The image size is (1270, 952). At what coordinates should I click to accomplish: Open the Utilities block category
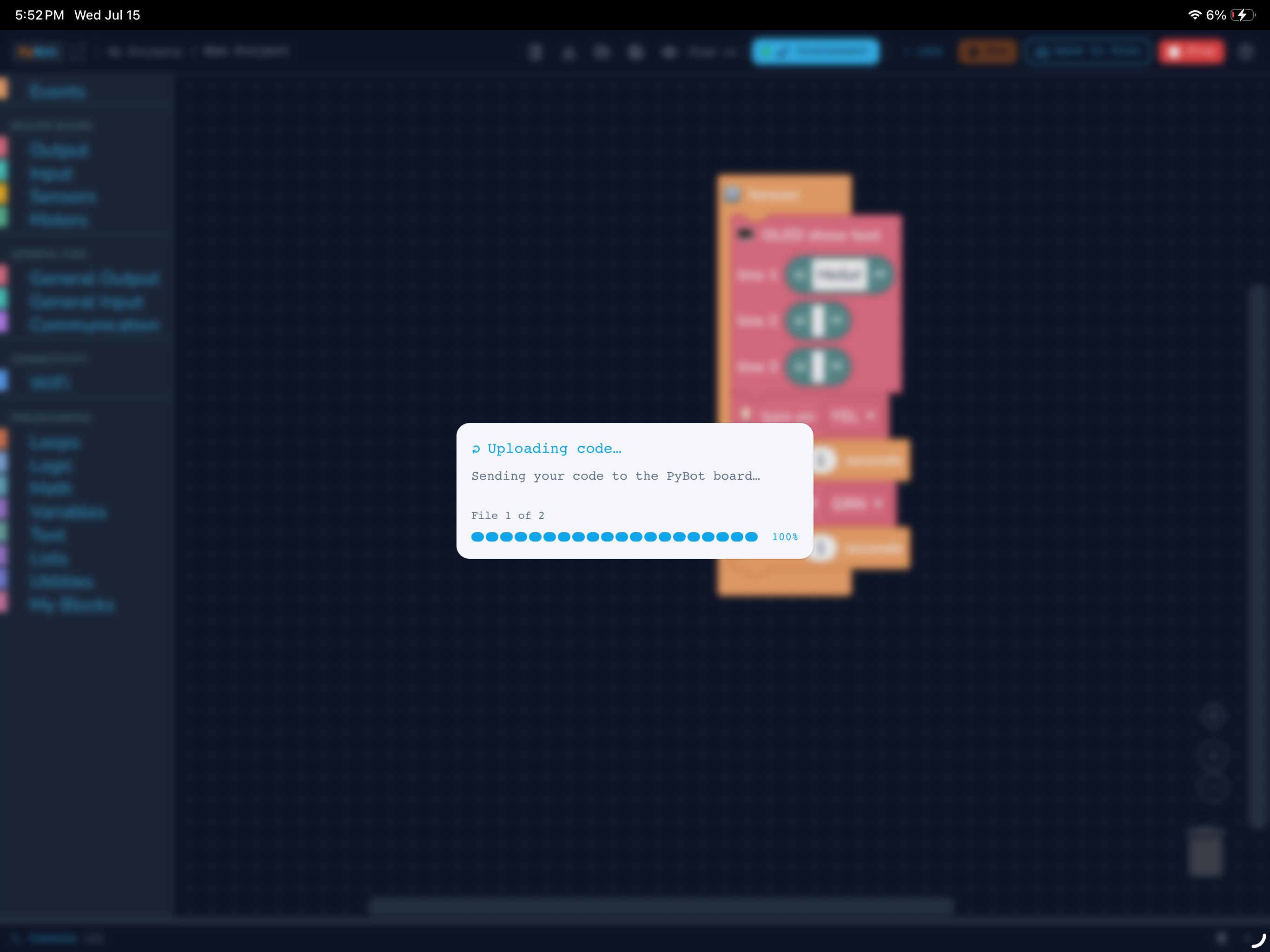[61, 582]
